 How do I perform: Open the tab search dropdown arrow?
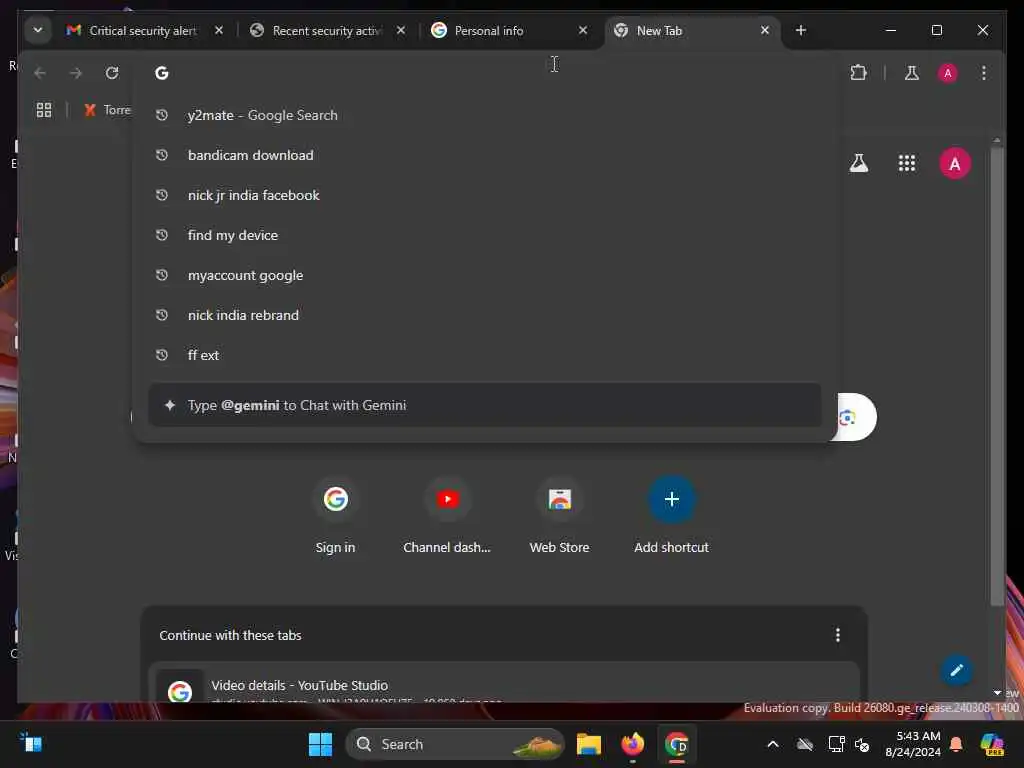click(x=38, y=30)
